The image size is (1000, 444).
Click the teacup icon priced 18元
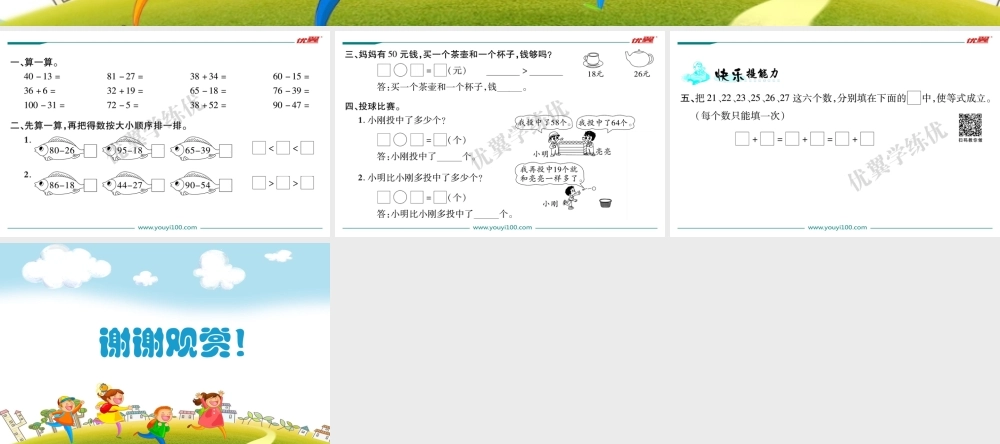(594, 59)
